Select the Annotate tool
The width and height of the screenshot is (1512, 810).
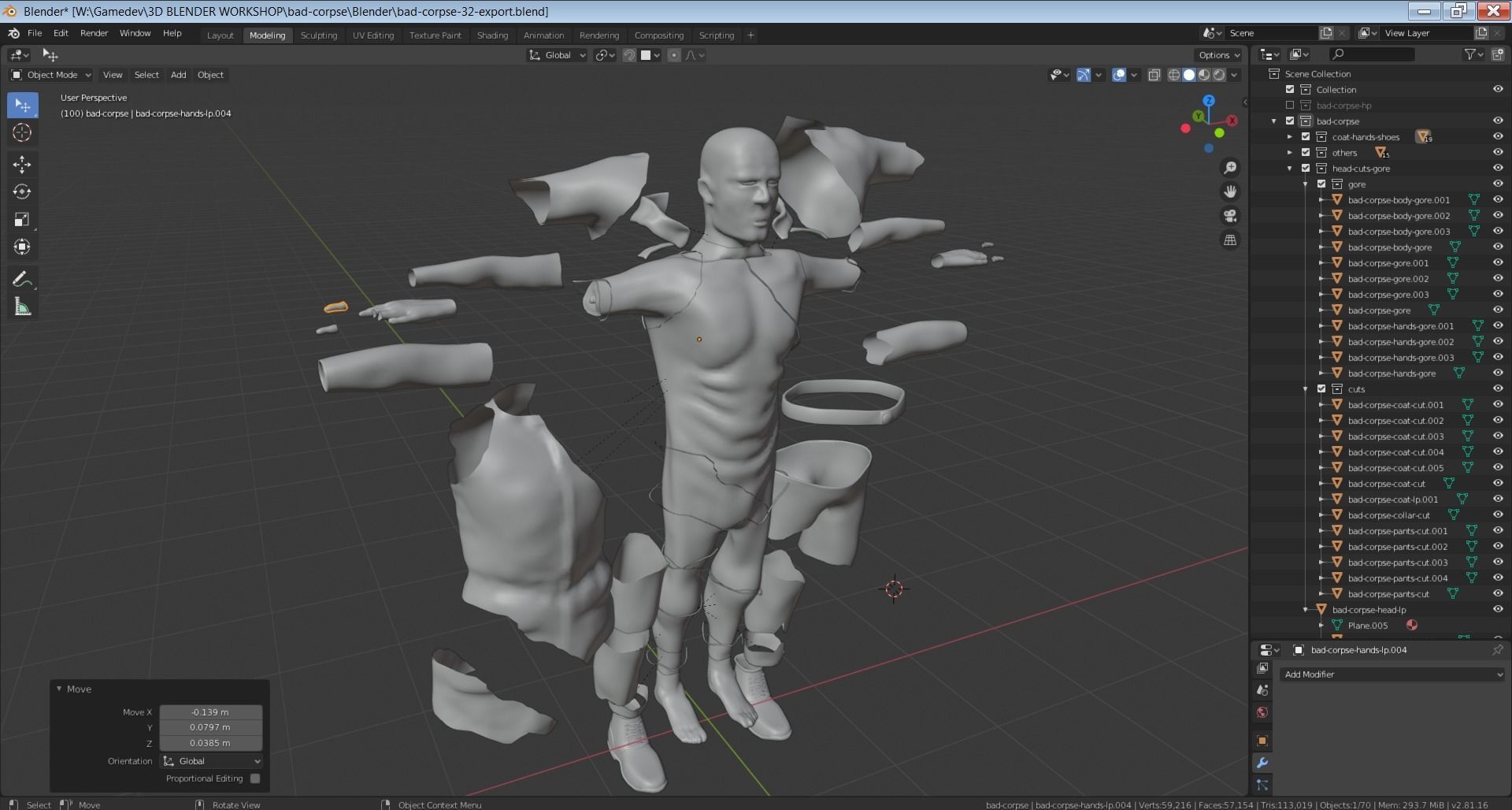pos(22,279)
